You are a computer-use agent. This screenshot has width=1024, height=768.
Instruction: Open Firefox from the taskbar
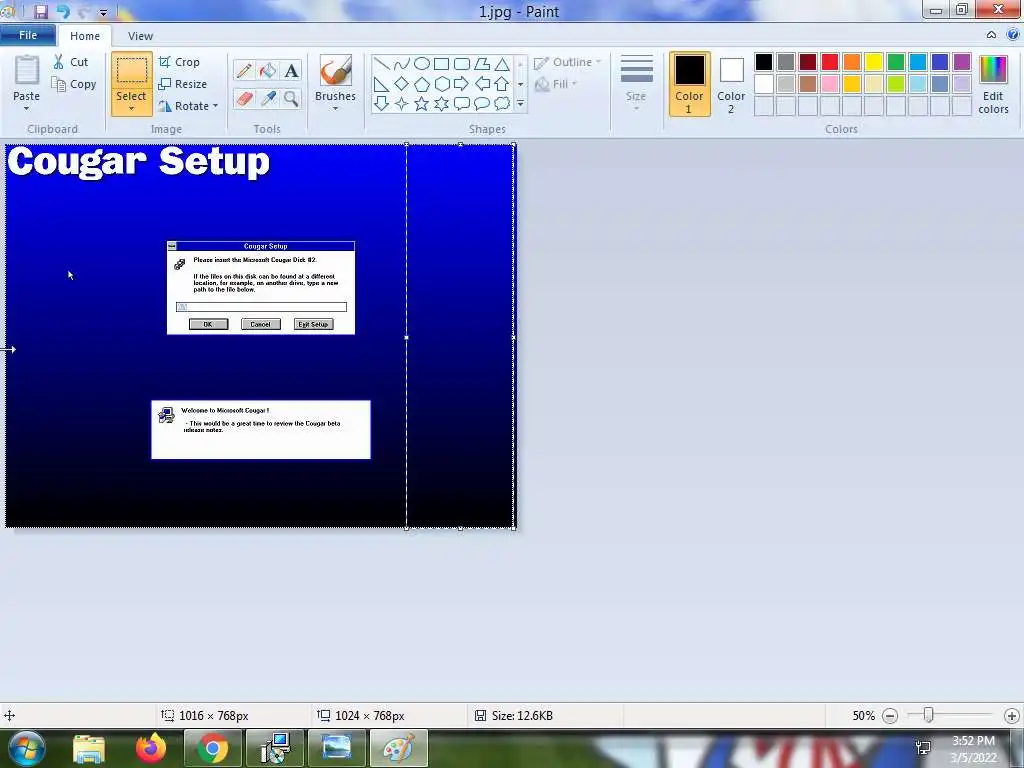click(151, 748)
